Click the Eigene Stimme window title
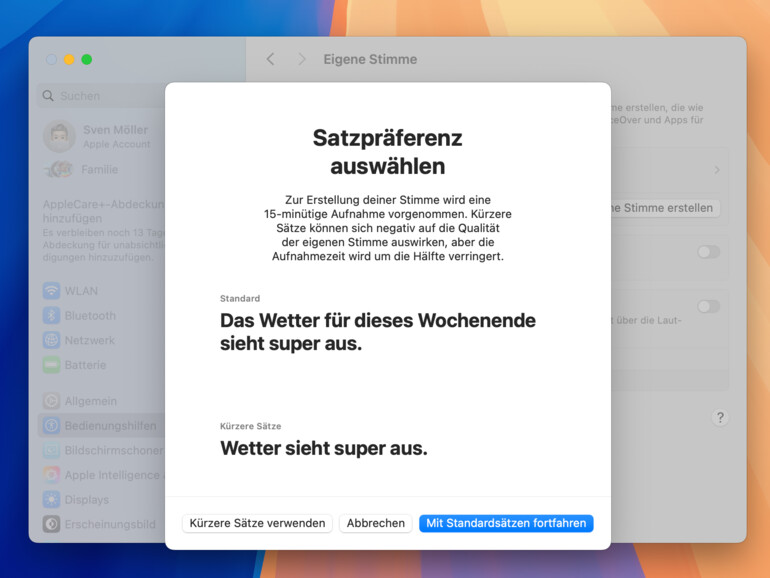The image size is (770, 578). click(x=370, y=59)
